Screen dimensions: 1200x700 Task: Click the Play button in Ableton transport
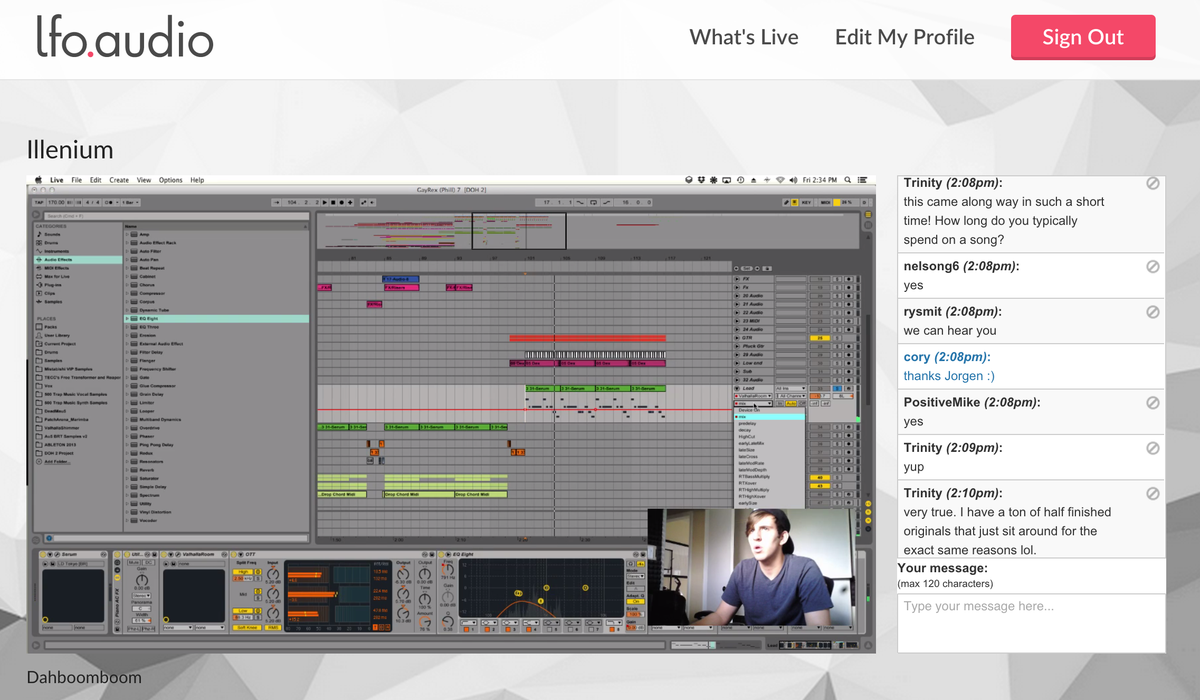(325, 202)
